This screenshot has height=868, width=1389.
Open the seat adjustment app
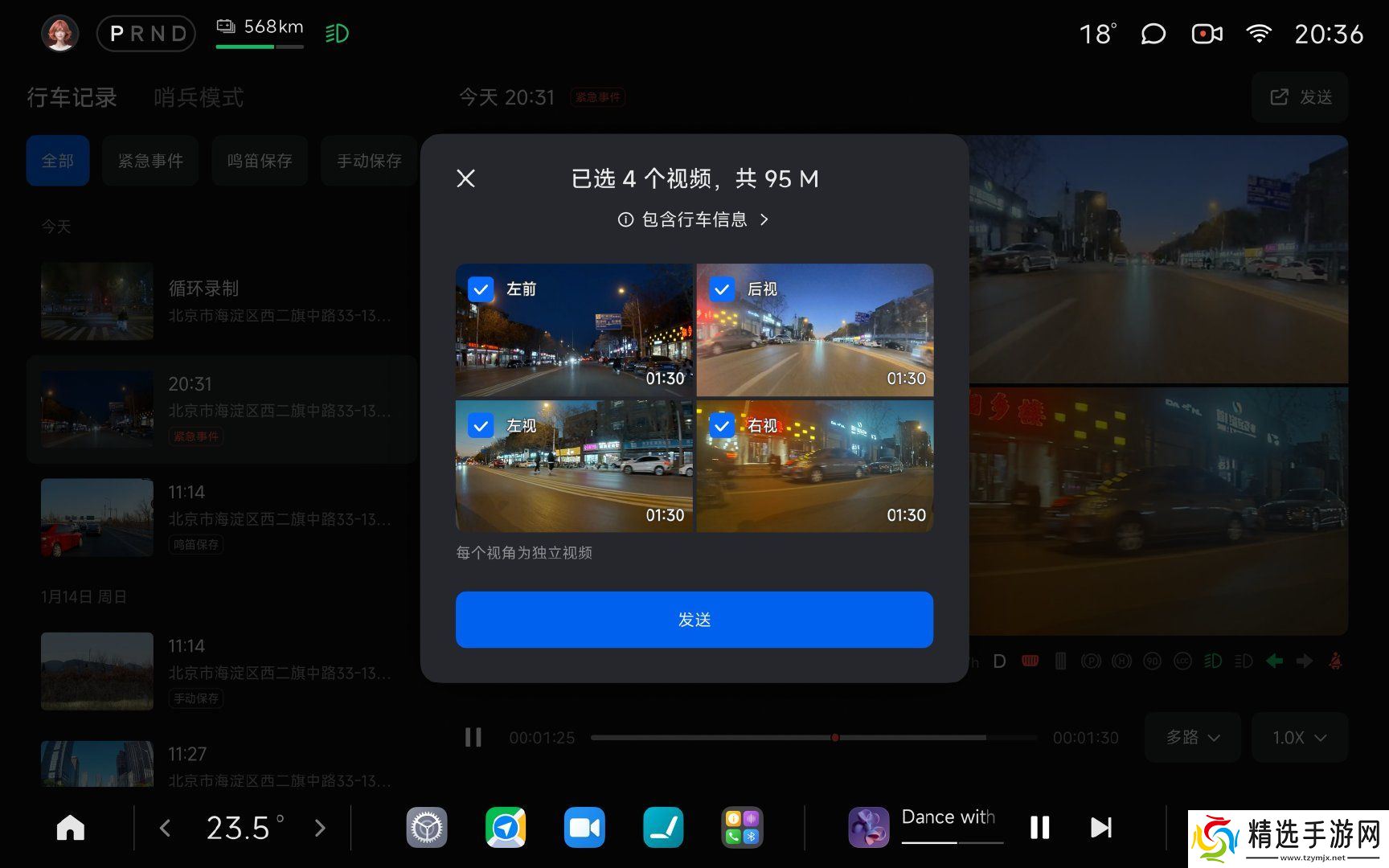663,827
